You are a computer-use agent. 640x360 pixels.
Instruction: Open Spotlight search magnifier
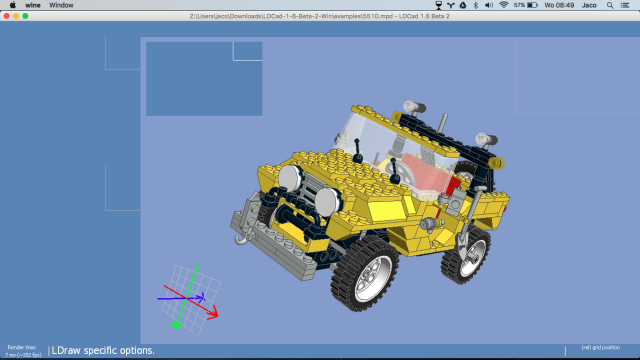coord(610,5)
